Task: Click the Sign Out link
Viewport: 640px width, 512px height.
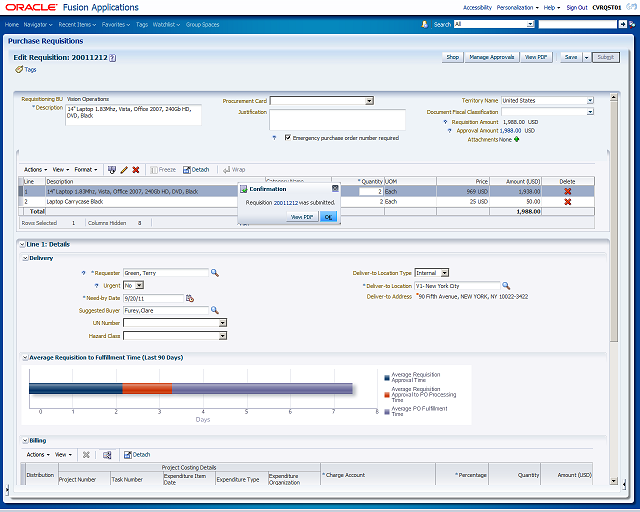Action: point(577,8)
